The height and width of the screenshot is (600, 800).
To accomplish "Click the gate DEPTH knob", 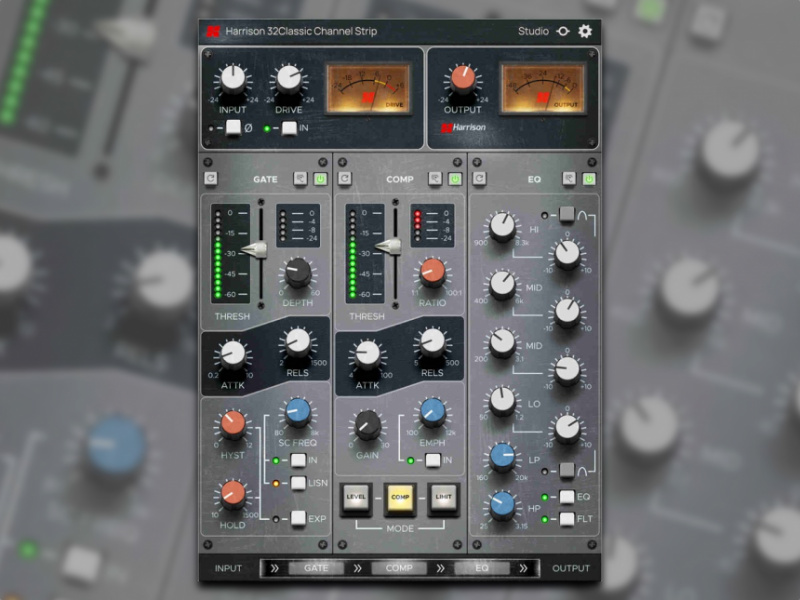I will pos(298,271).
